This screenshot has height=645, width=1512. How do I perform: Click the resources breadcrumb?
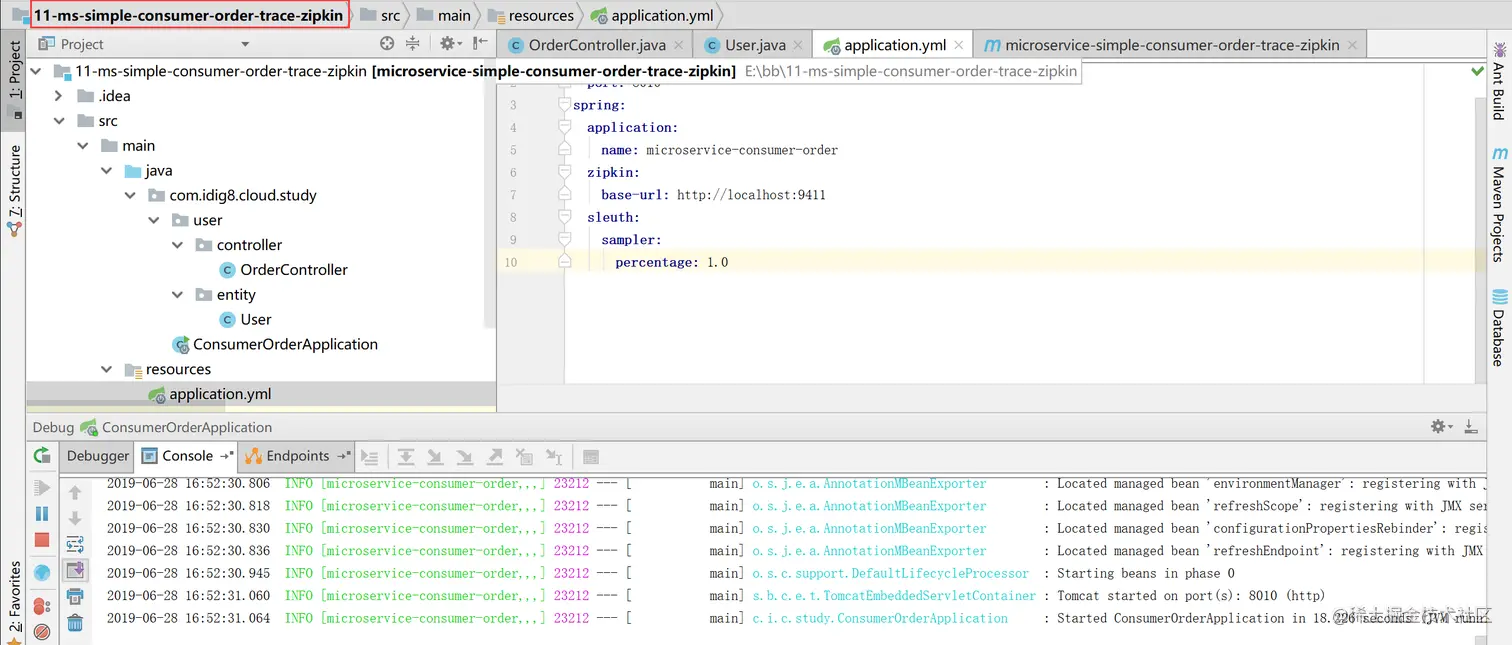(531, 15)
